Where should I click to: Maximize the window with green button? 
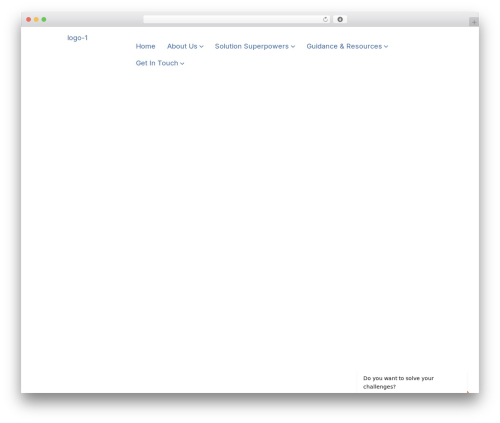(44, 19)
